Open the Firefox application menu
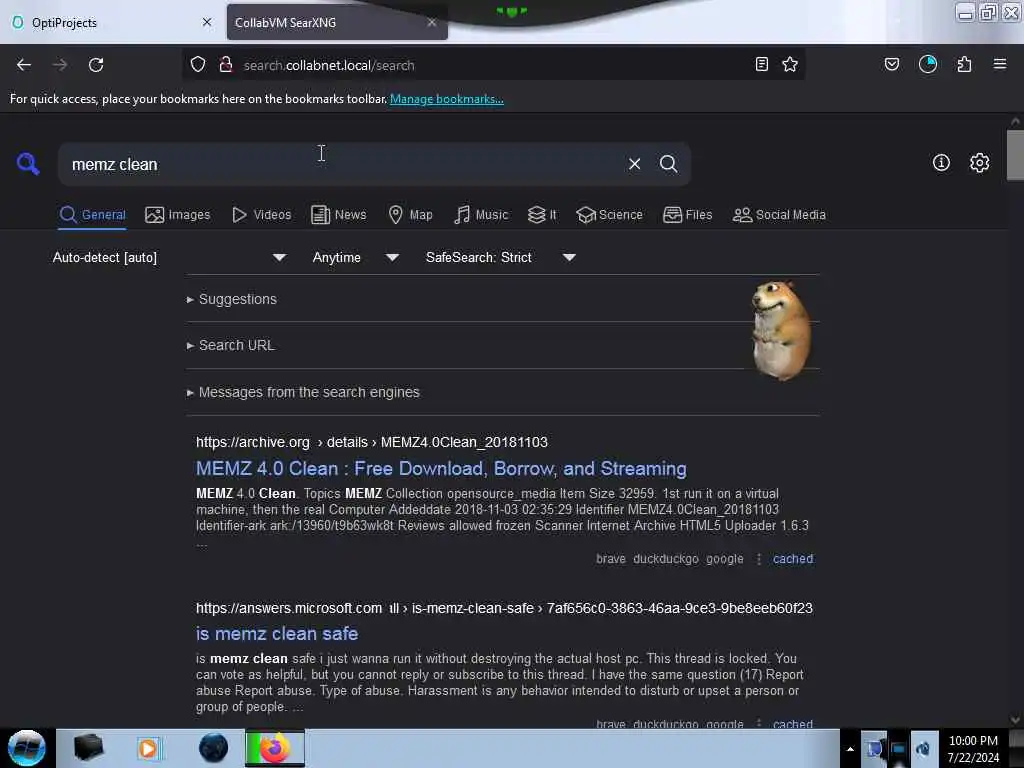 [1000, 64]
